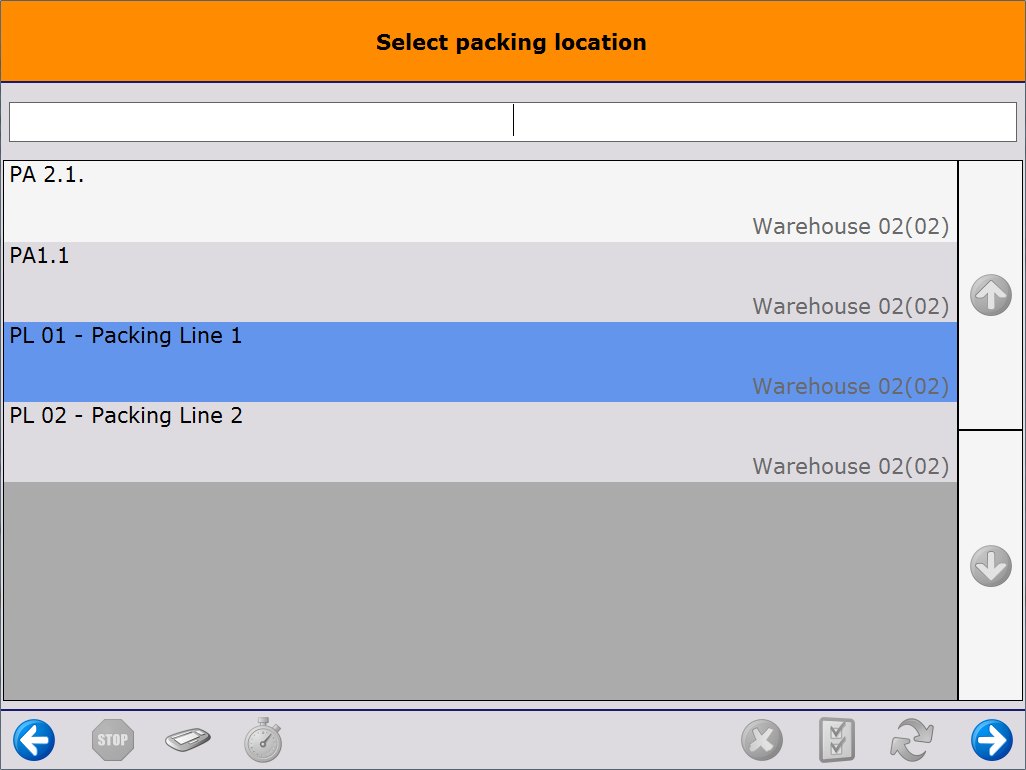Click the left search input field

coord(260,120)
